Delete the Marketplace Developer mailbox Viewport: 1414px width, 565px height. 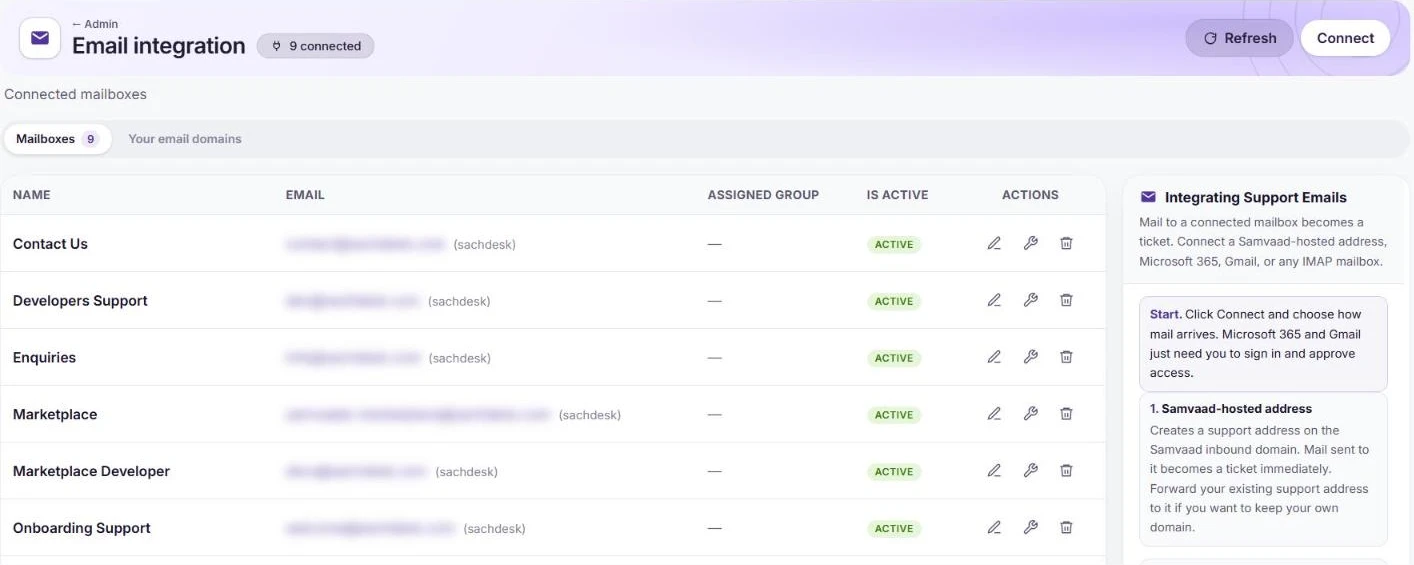[1066, 471]
